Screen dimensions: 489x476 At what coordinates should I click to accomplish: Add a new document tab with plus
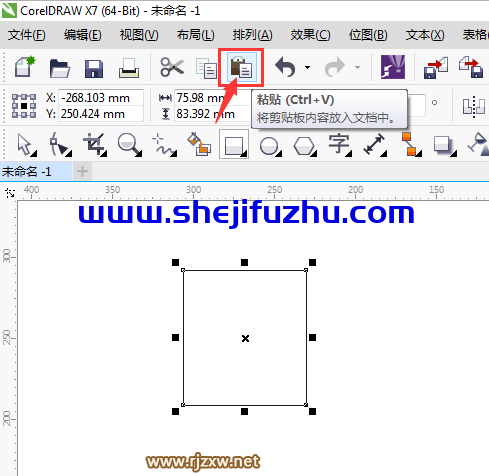(82, 171)
